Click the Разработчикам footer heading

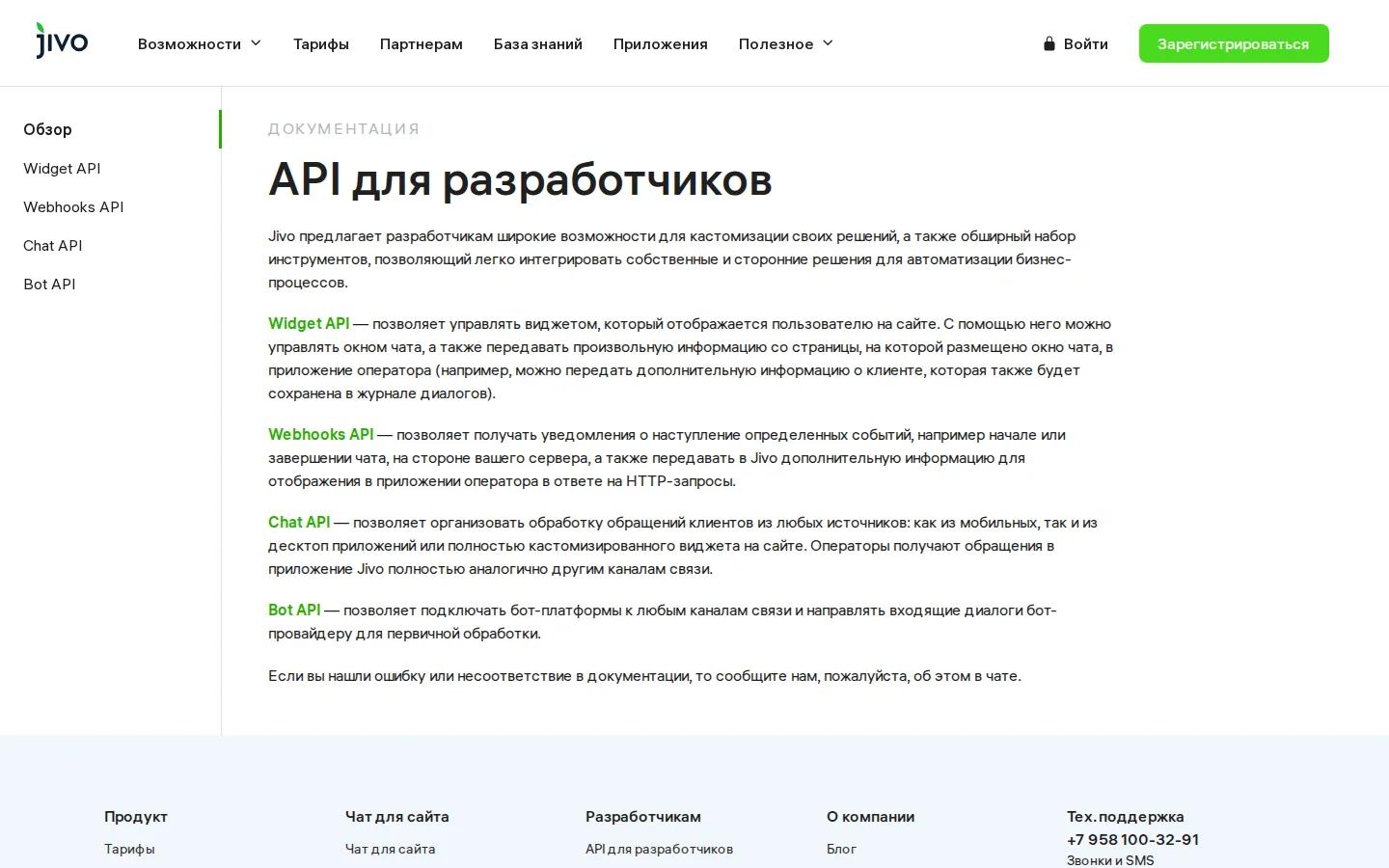[643, 817]
